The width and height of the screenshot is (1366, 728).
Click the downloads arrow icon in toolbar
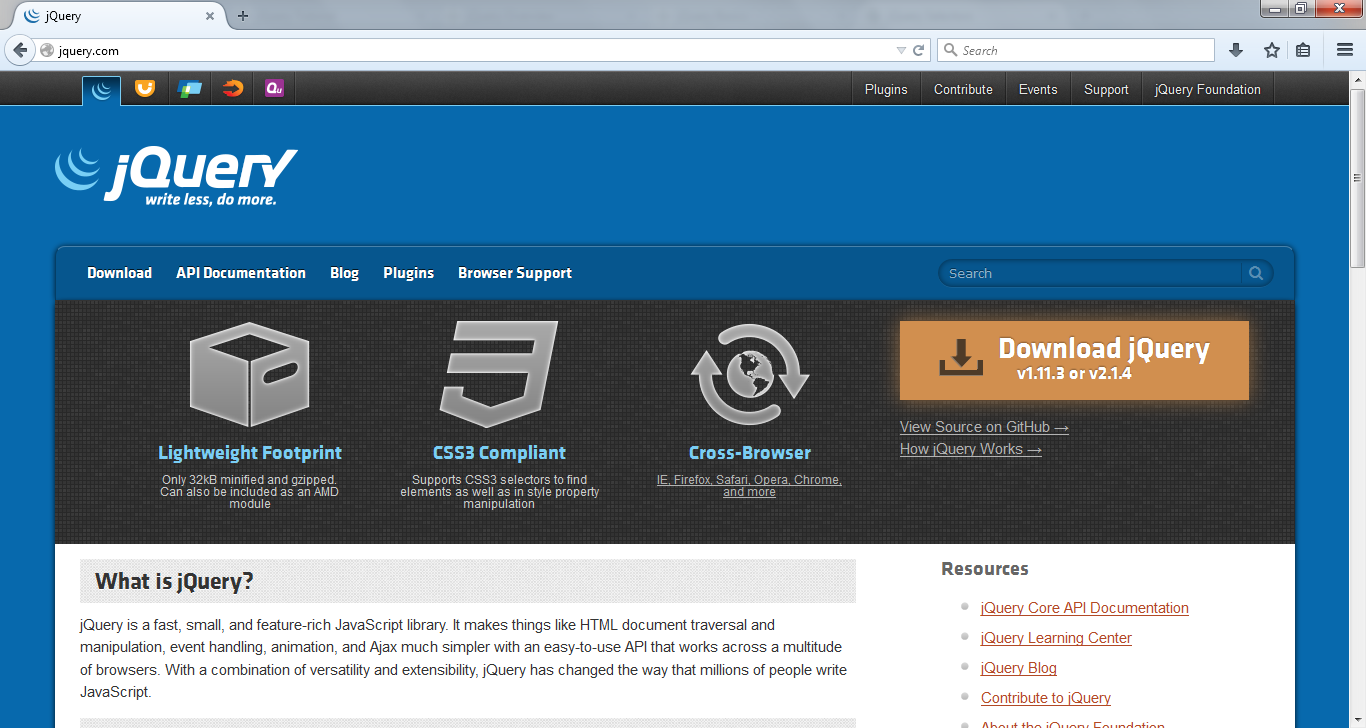click(x=1236, y=50)
